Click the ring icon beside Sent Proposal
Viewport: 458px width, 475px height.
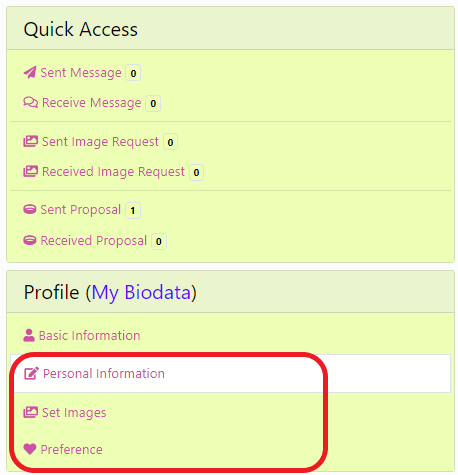(30, 210)
